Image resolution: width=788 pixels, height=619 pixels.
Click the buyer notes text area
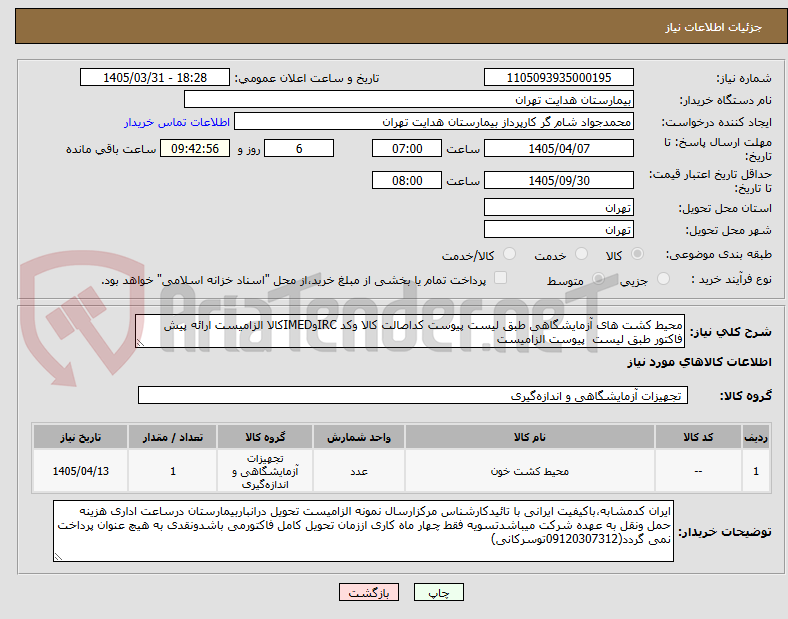[363, 531]
